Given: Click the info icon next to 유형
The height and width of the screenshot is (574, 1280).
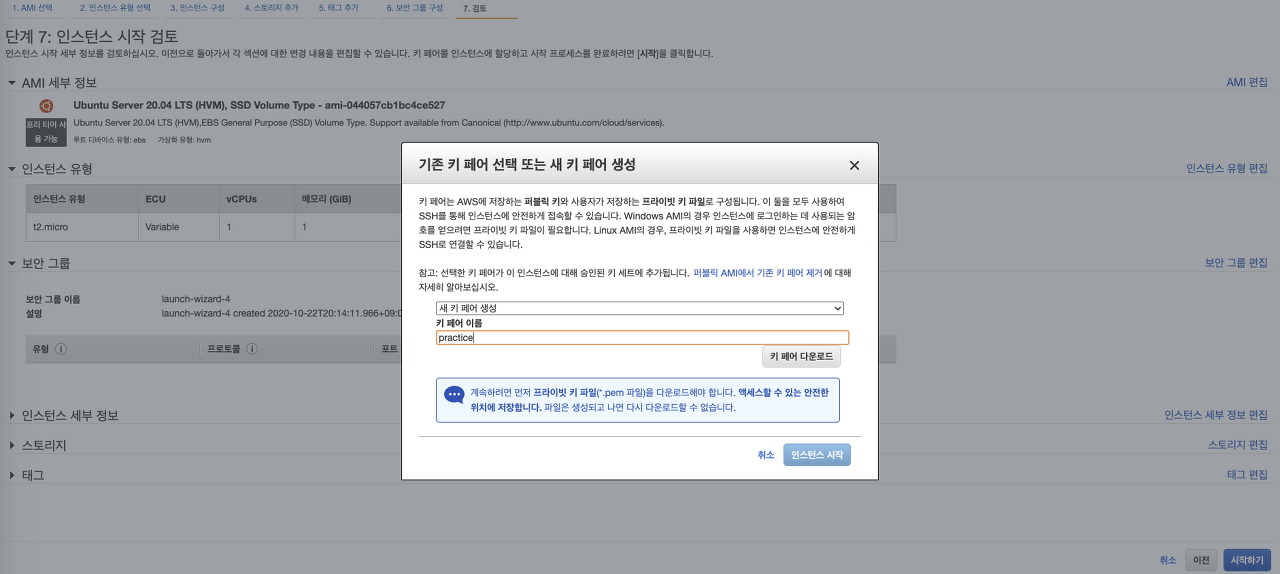Looking at the screenshot, I should (61, 349).
